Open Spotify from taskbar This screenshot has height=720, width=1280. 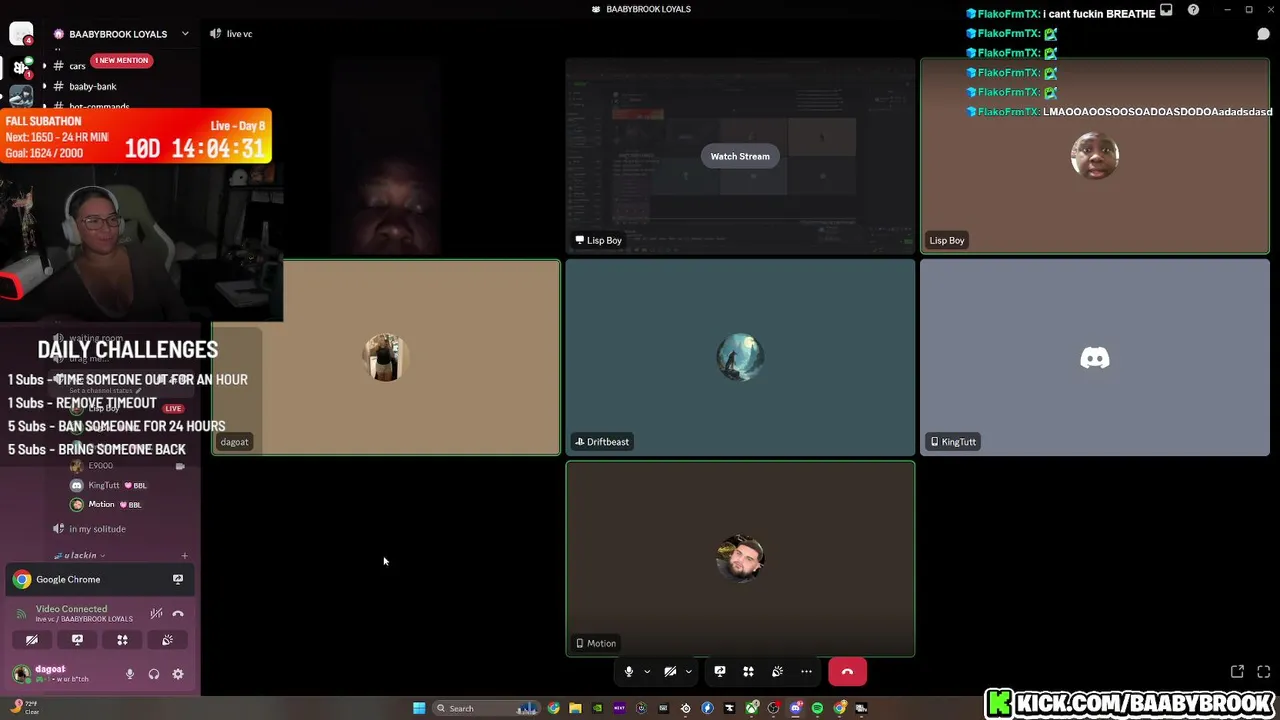(x=817, y=708)
